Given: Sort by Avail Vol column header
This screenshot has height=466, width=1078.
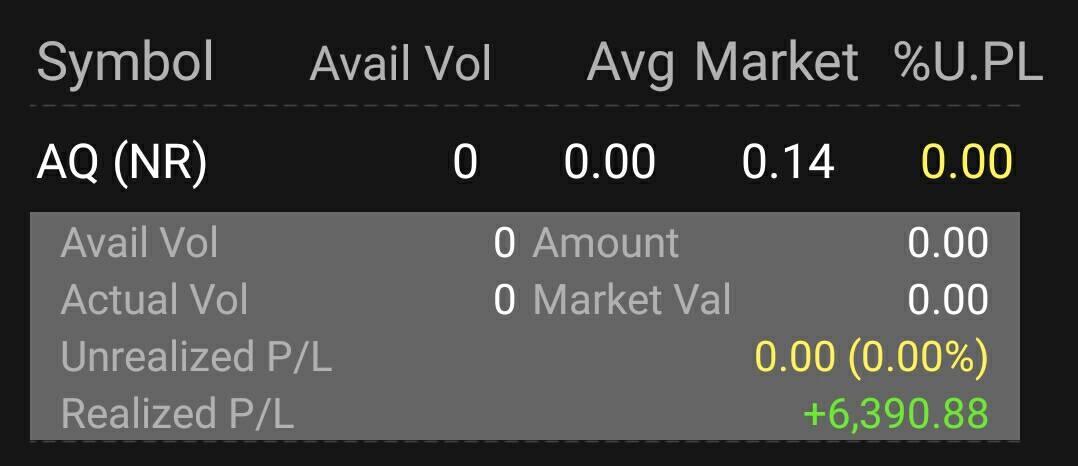Looking at the screenshot, I should coord(401,65).
